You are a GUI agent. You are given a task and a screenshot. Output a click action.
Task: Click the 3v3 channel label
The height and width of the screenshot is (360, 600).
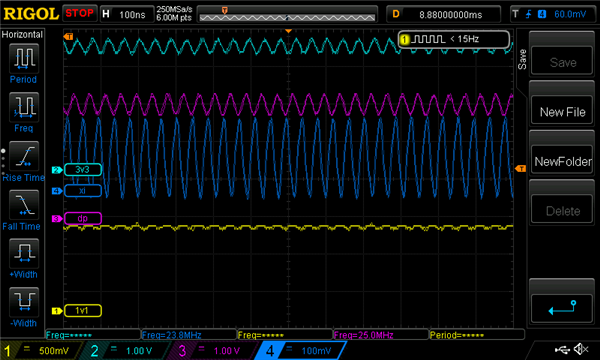(83, 169)
